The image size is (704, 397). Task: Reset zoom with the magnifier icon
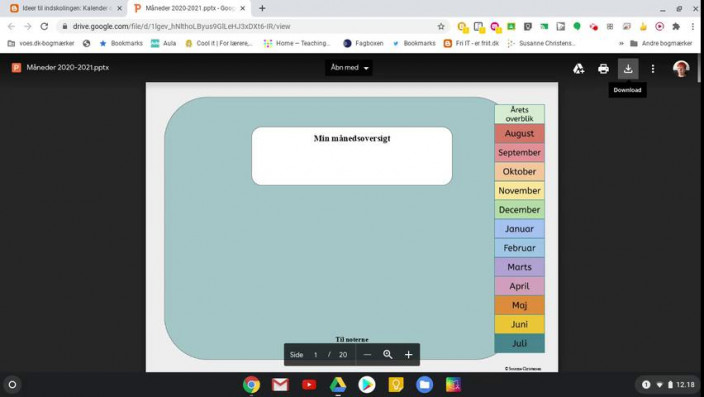pos(387,355)
